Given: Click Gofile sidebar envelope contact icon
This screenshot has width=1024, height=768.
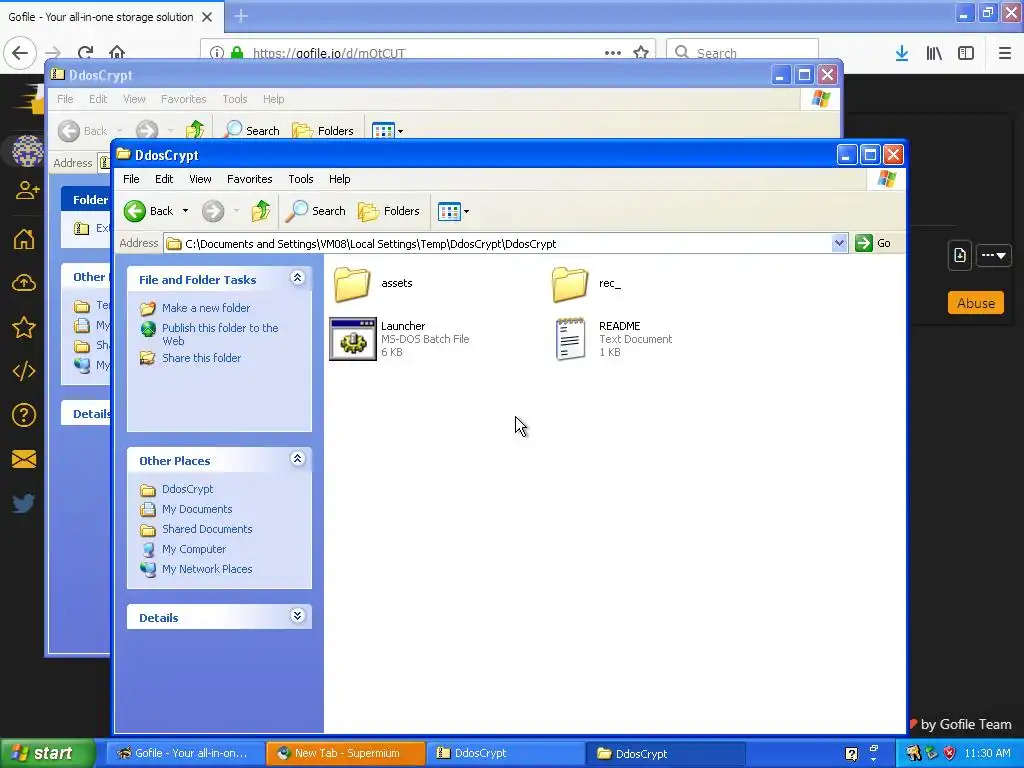Looking at the screenshot, I should coord(24,459).
